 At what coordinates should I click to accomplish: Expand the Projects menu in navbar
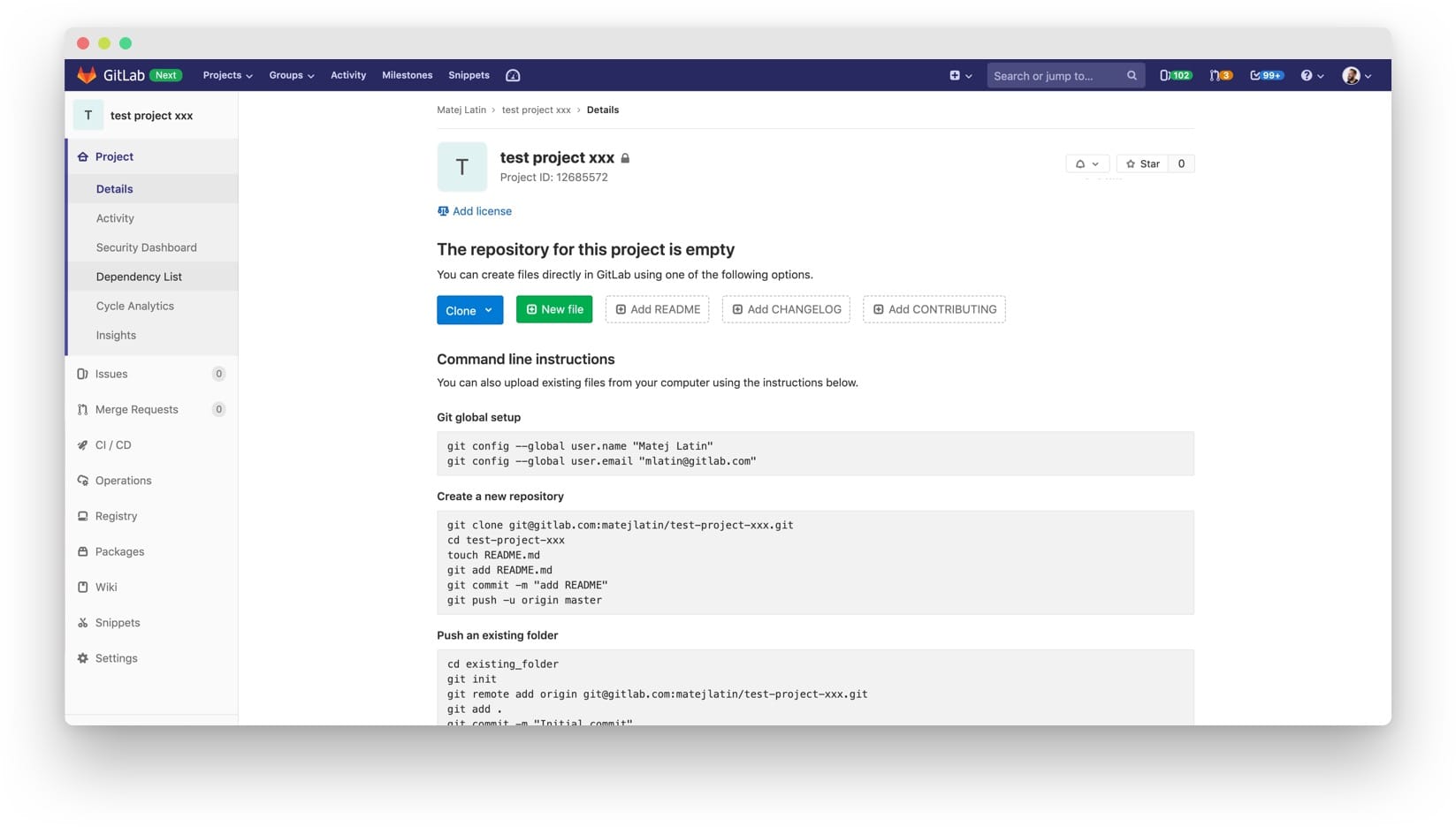point(228,76)
